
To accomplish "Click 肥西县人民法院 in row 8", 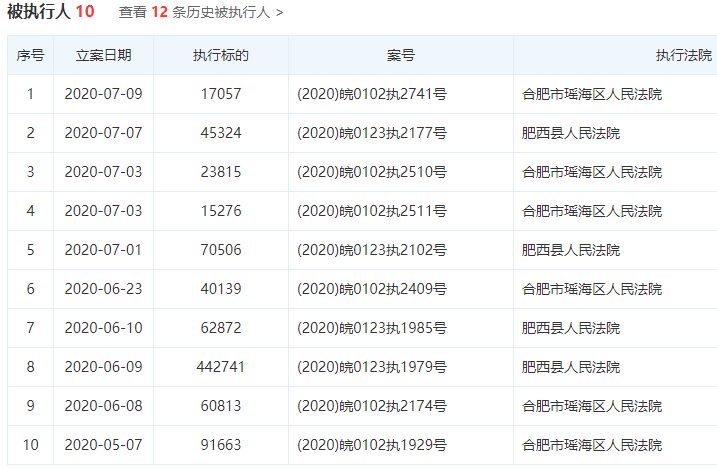I will (571, 367).
